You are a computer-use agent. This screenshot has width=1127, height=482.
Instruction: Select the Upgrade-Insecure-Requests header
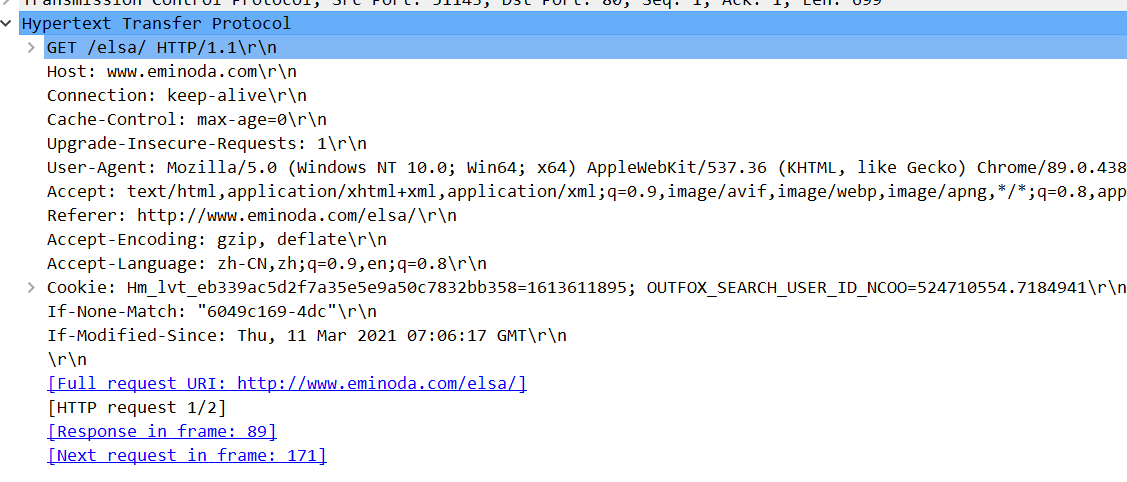[207, 144]
